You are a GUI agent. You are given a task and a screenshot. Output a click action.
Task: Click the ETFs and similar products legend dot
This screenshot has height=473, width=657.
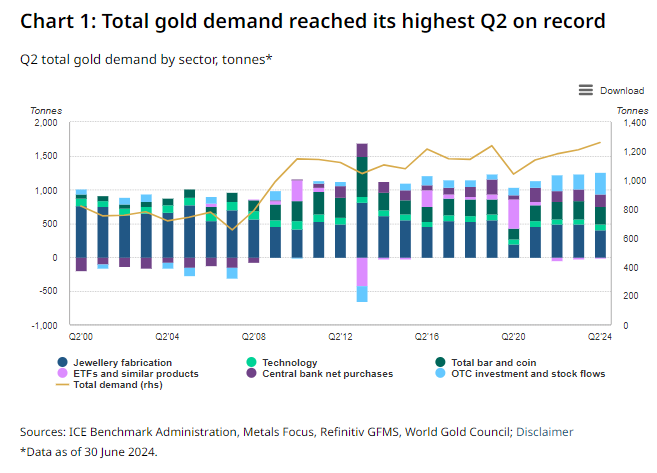64,374
